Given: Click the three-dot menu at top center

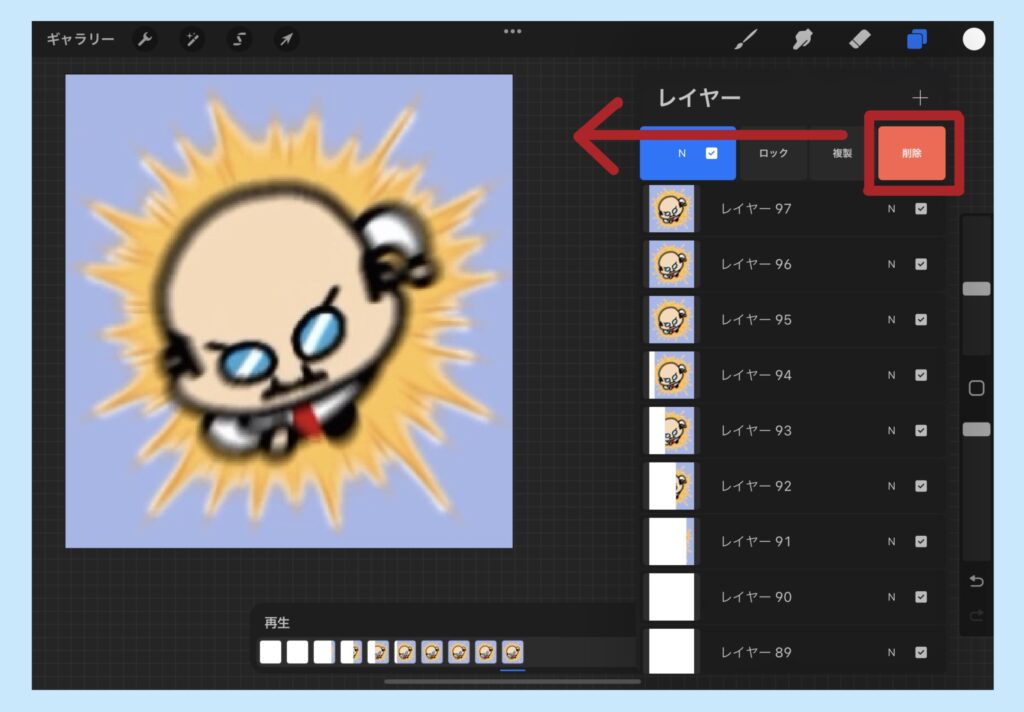Looking at the screenshot, I should 513,31.
